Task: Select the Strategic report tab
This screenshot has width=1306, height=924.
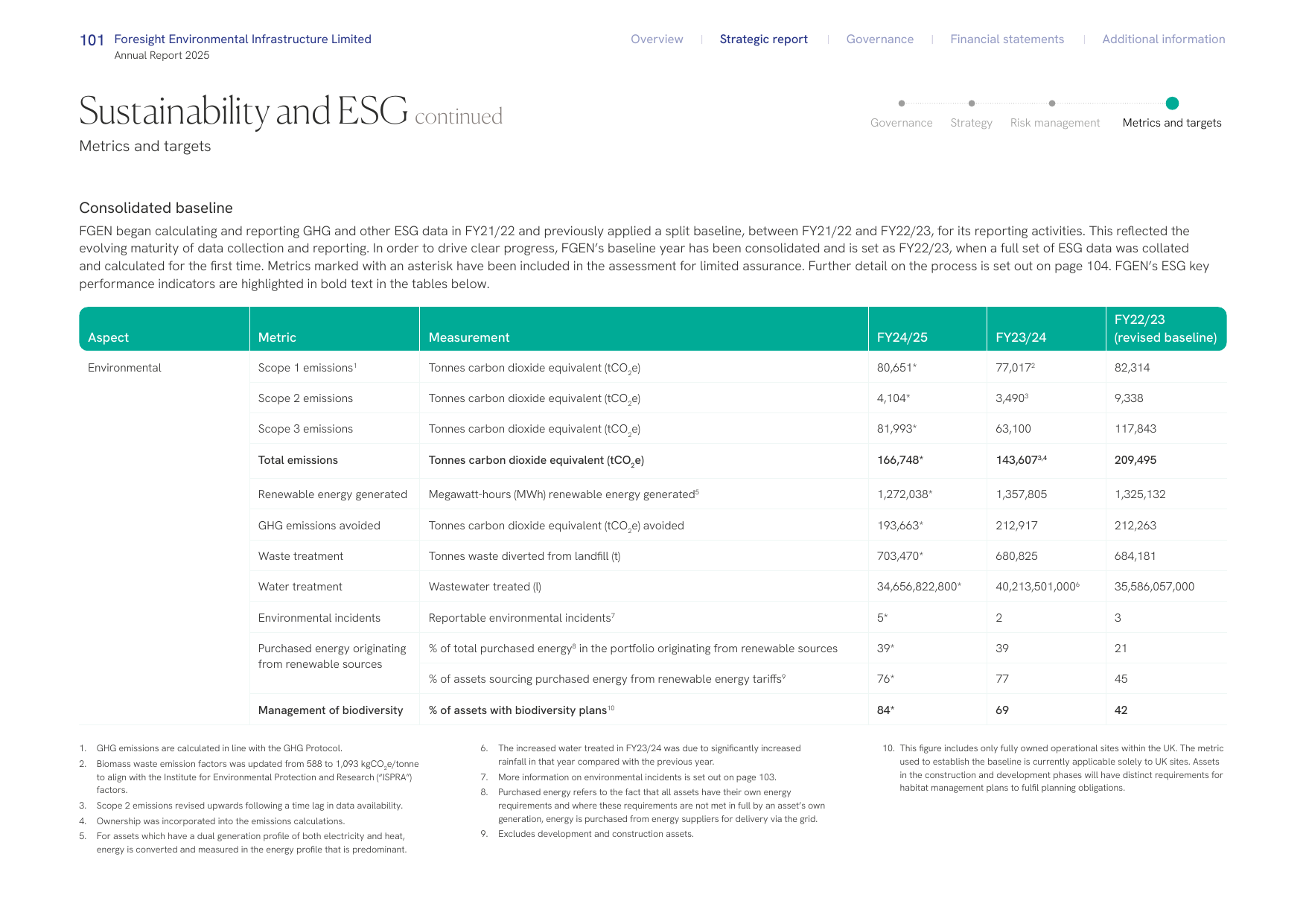Action: pyautogui.click(x=763, y=39)
